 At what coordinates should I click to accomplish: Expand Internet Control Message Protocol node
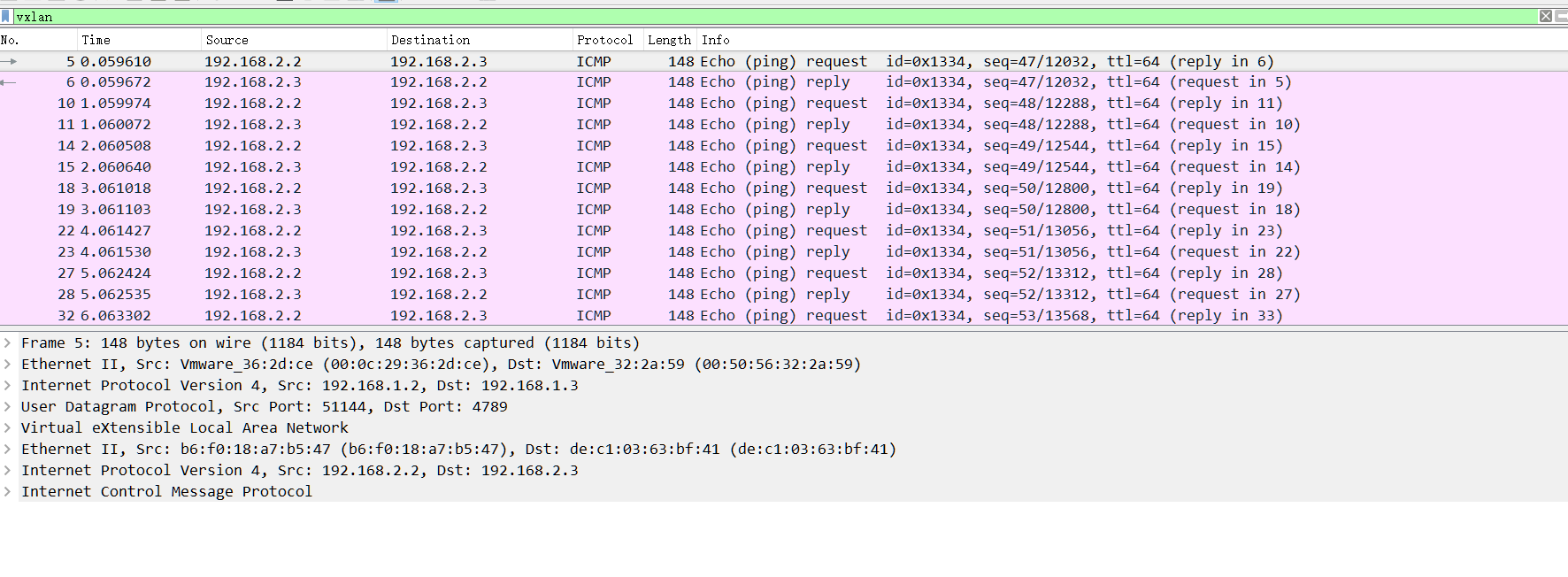click(x=8, y=492)
